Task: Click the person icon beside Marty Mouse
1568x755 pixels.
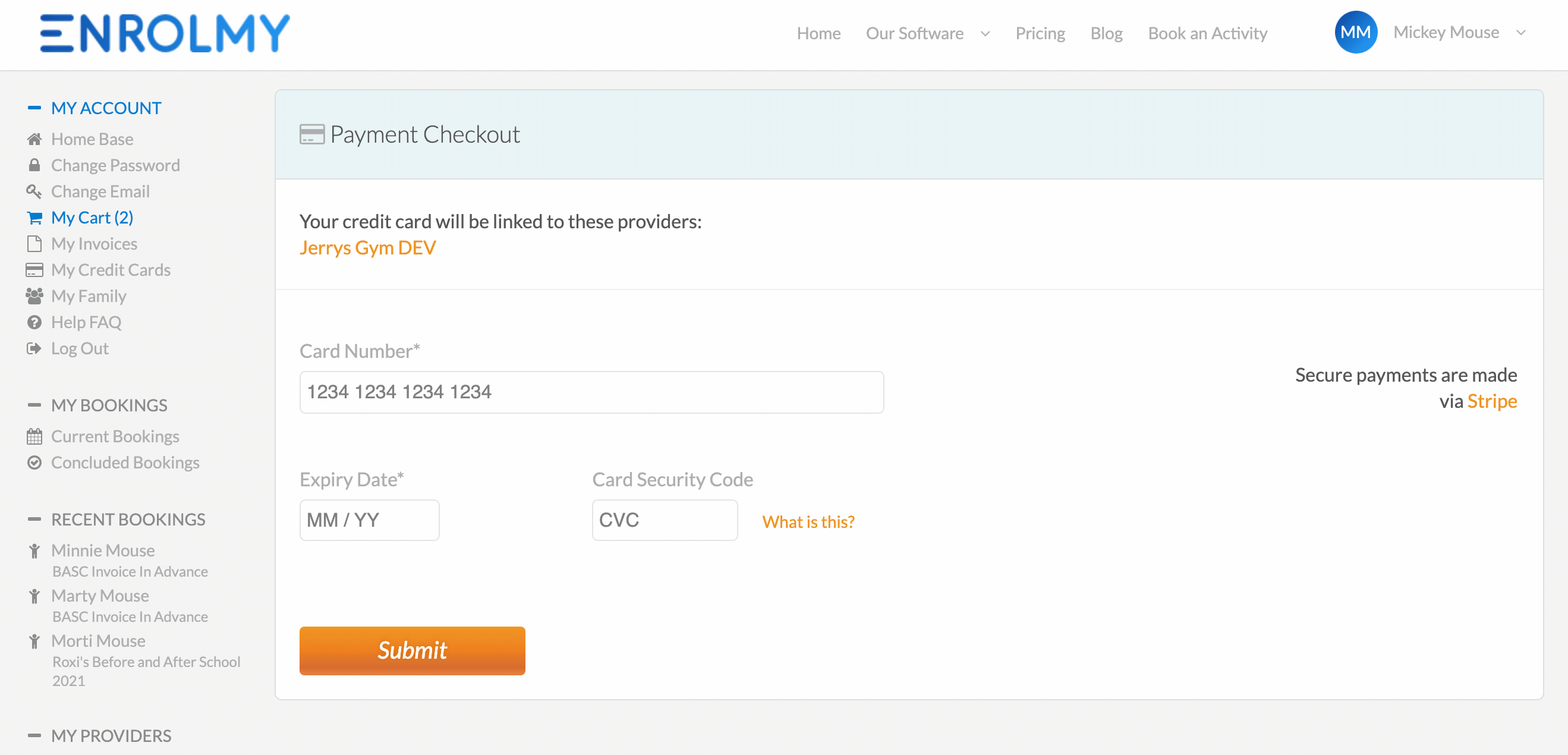Action: pyautogui.click(x=34, y=596)
